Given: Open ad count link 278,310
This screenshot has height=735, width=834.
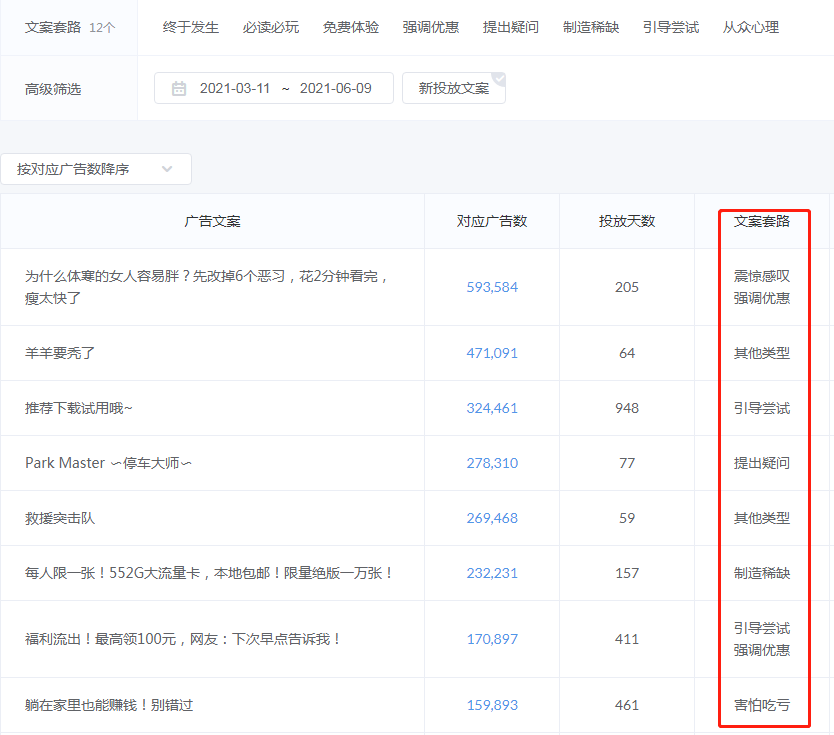Looking at the screenshot, I should click(492, 463).
